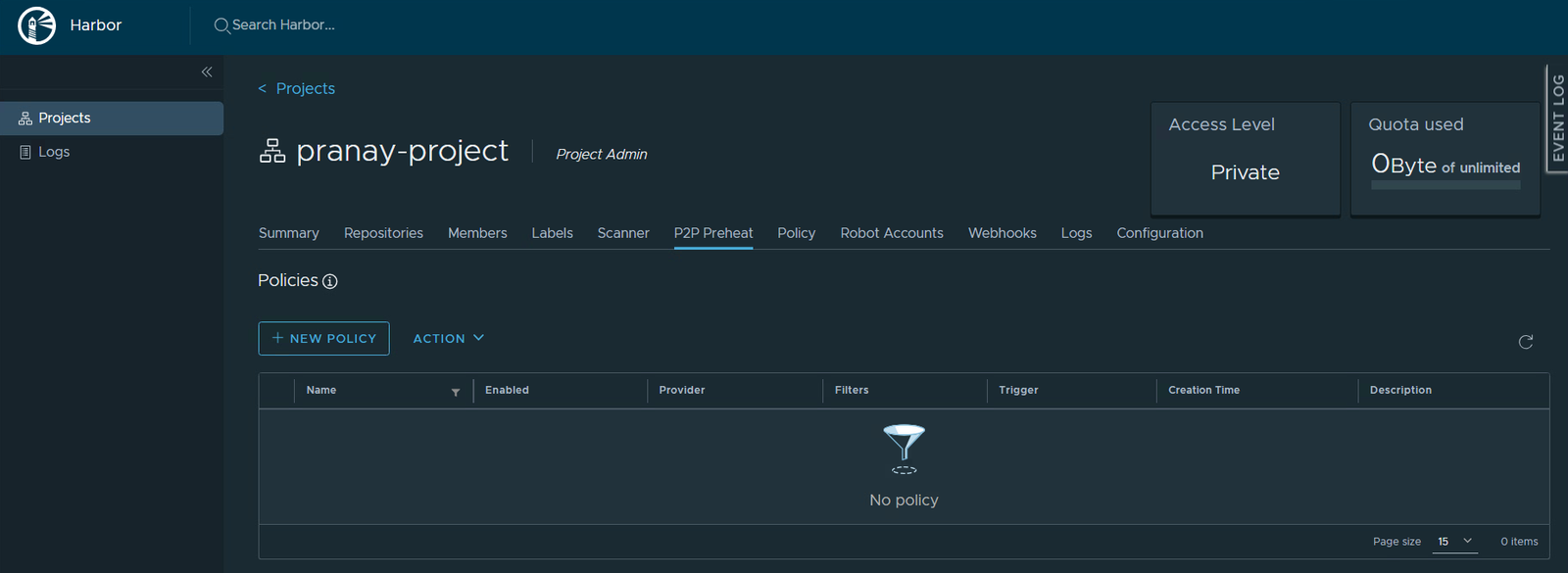Sort by Provider column header
1568x573 pixels.
point(682,390)
